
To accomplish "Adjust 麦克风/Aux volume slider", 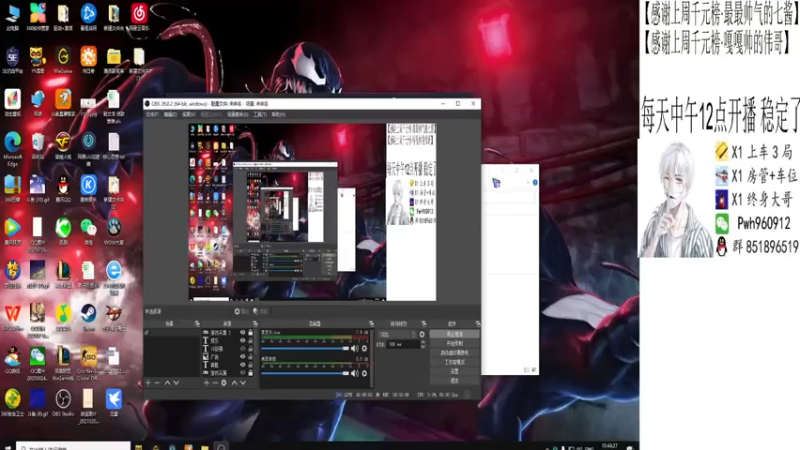I will pyautogui.click(x=305, y=348).
